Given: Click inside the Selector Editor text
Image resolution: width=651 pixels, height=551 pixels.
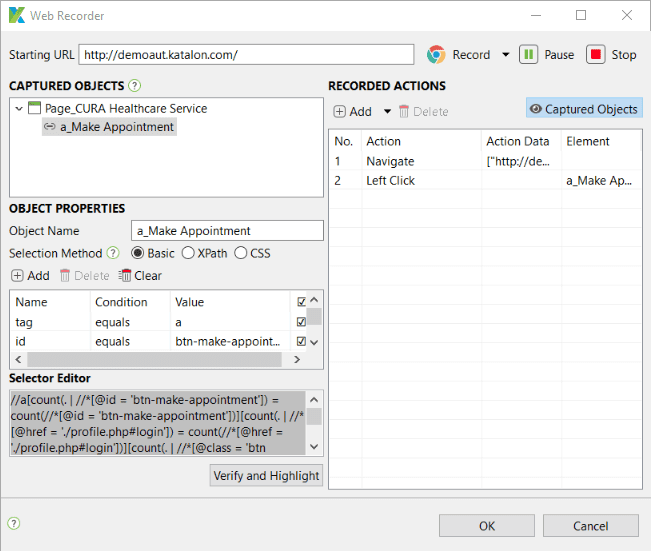Looking at the screenshot, I should click(158, 424).
